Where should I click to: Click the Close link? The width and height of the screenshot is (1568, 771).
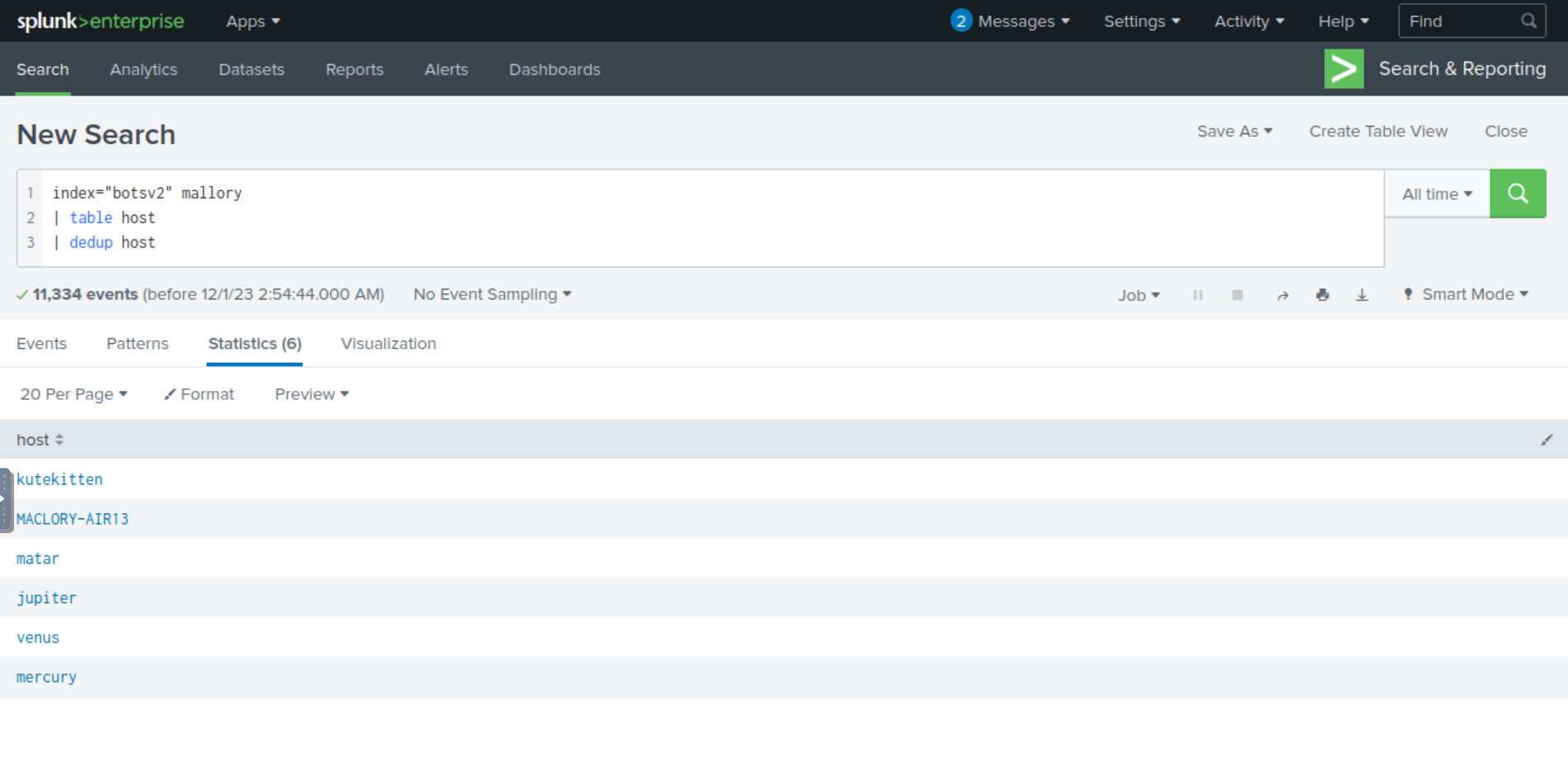[1506, 132]
